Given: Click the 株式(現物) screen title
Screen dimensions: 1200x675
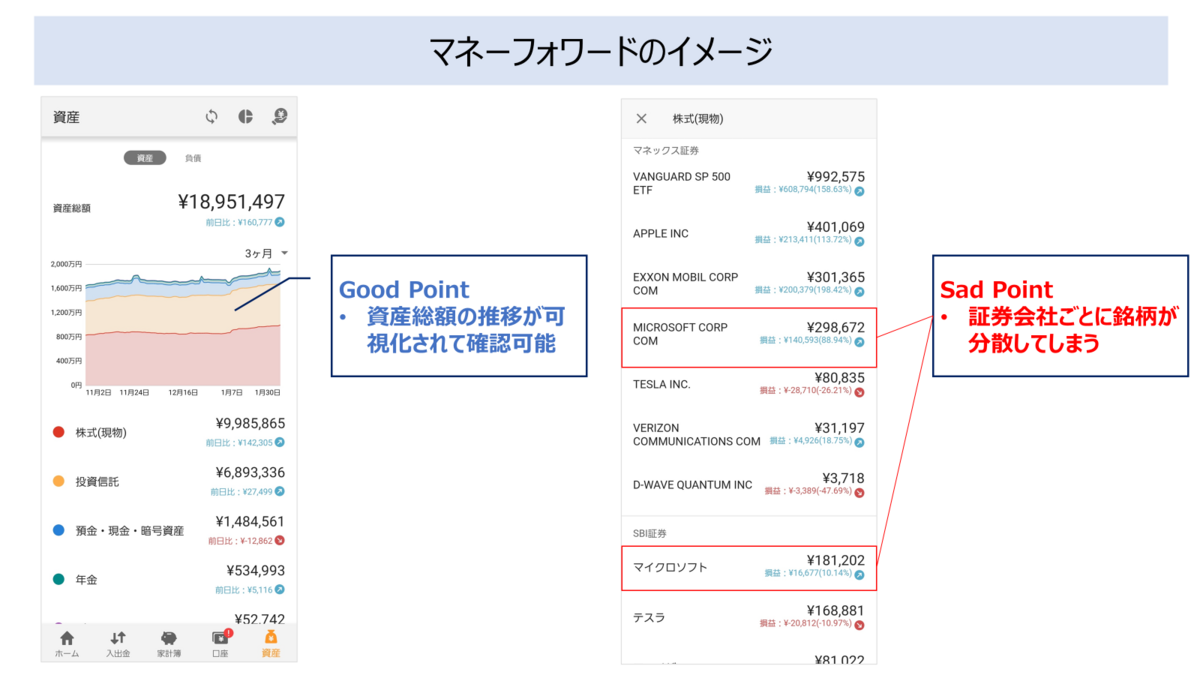Looking at the screenshot, I should pyautogui.click(x=698, y=118).
